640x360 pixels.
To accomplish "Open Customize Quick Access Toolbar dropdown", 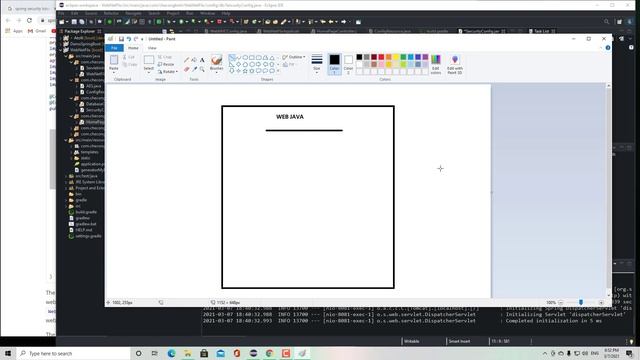I will tap(142, 39).
